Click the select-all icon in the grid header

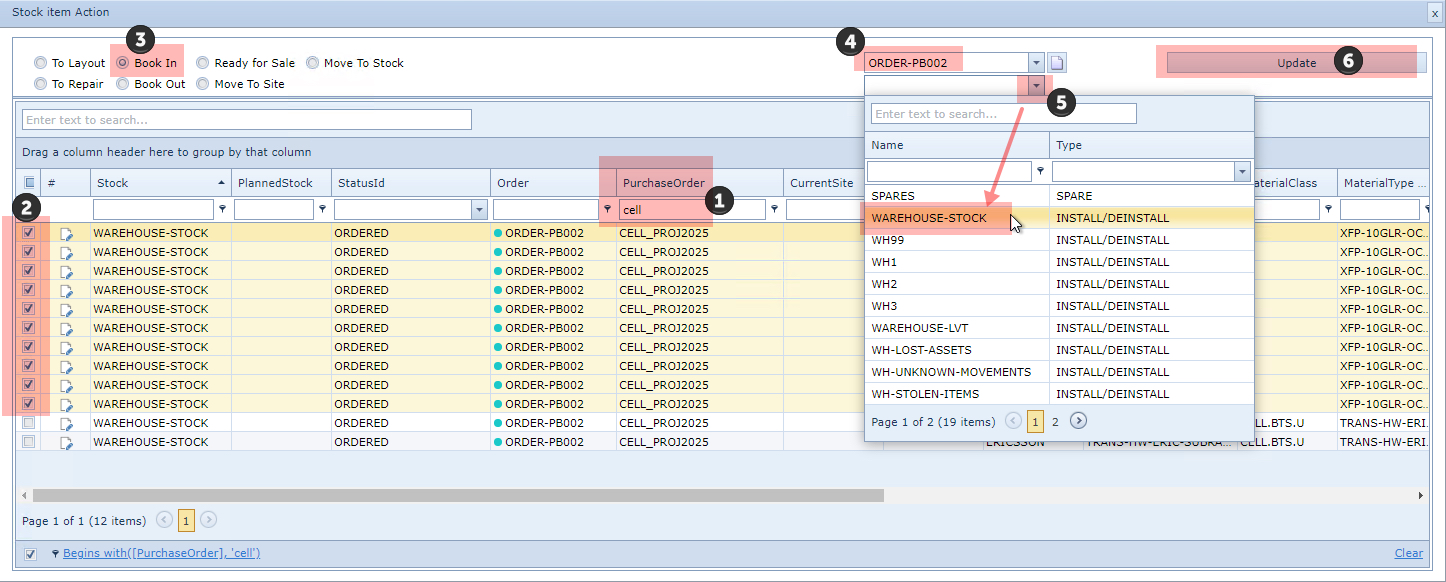(29, 183)
